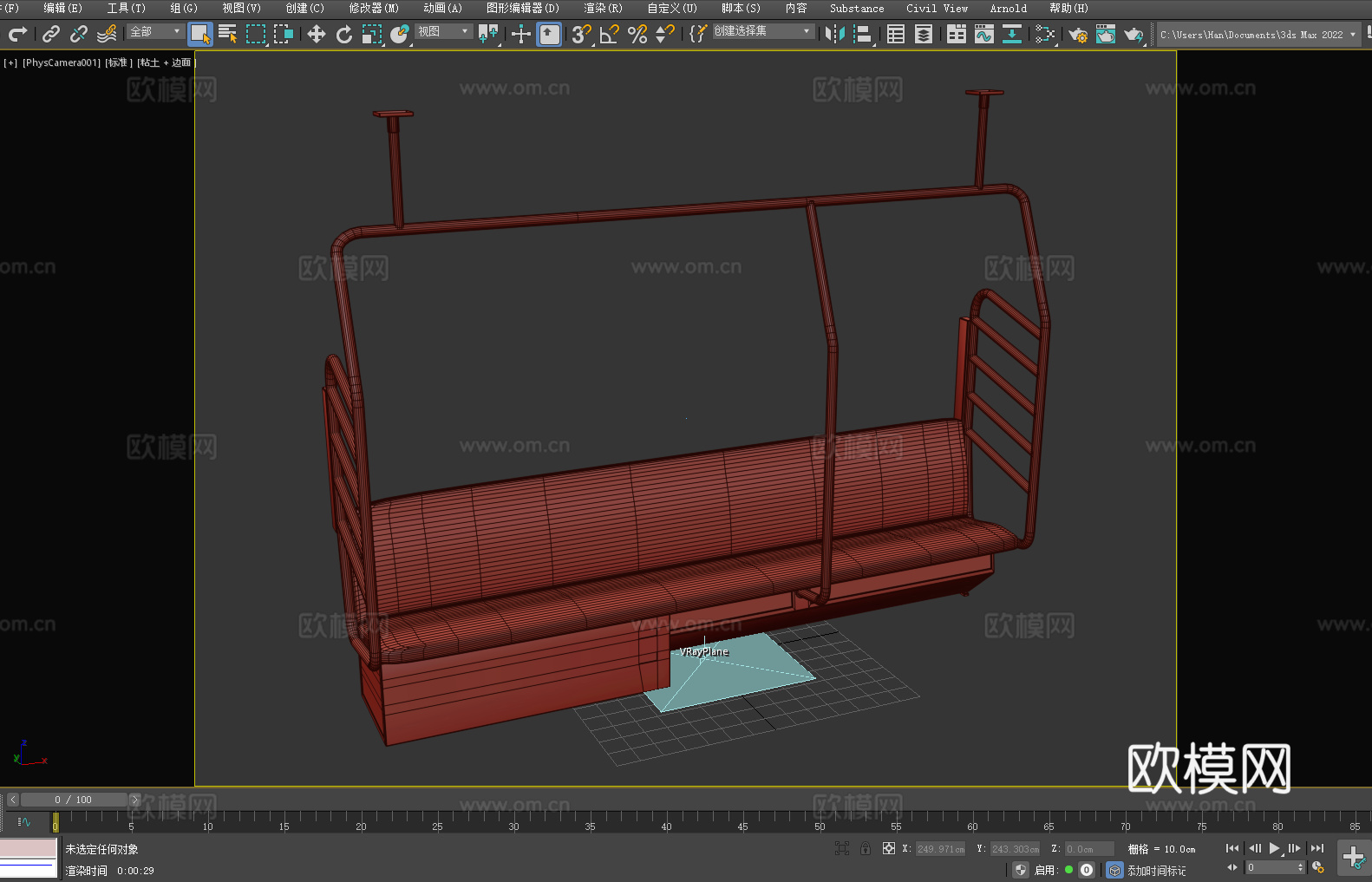Open the Civil View menu

(937, 8)
